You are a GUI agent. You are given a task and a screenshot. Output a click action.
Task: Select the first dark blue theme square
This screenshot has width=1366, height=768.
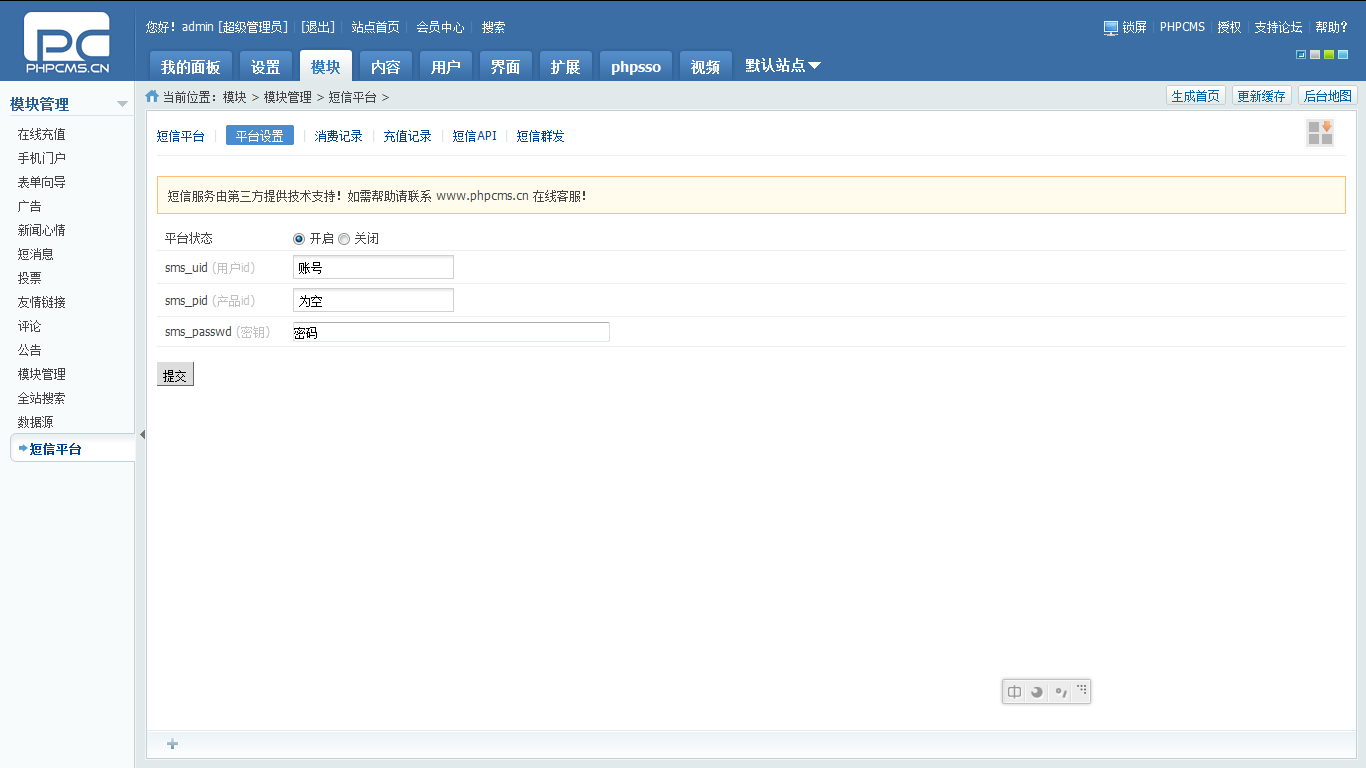(1301, 55)
